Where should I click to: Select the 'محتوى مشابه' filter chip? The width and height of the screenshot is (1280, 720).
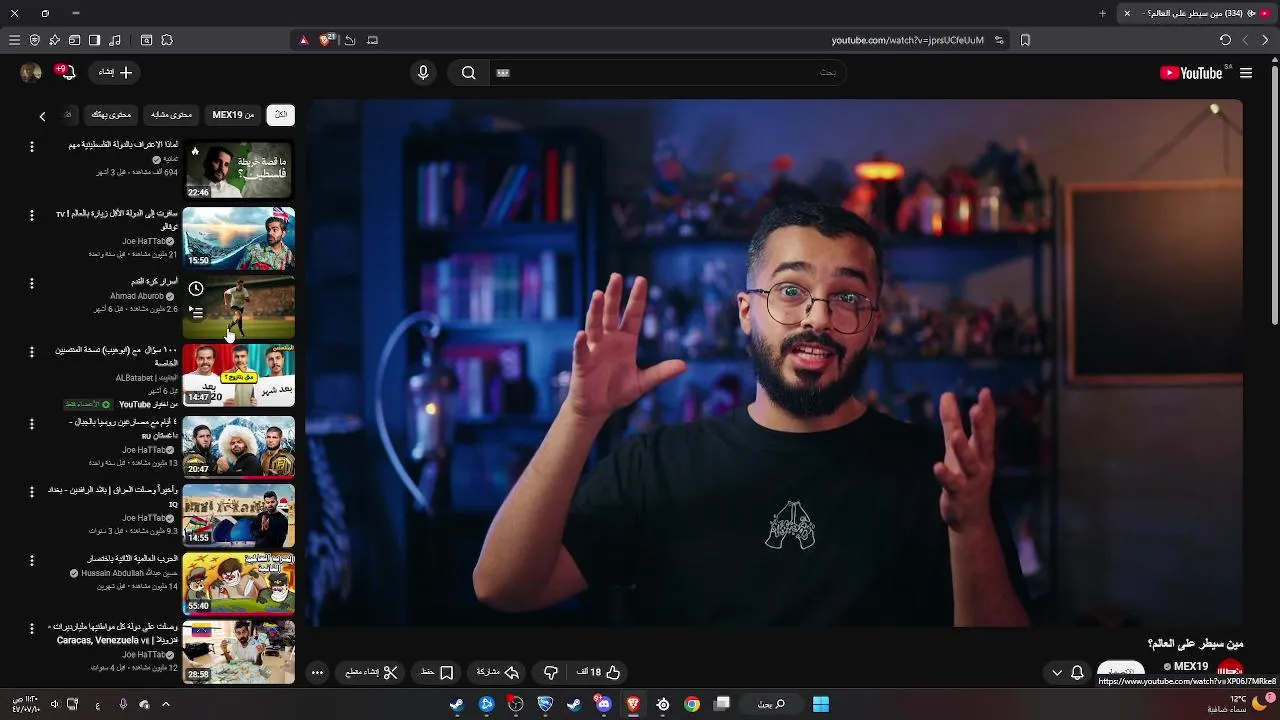(171, 115)
